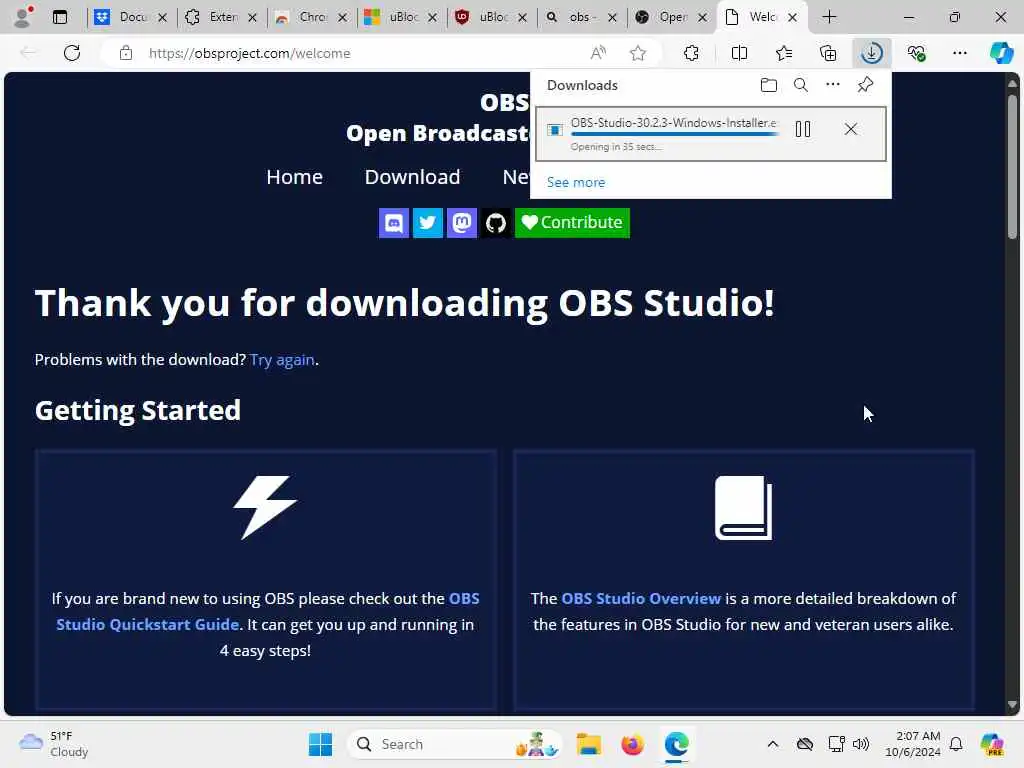Click the lightning bolt quickstart icon
This screenshot has width=1024, height=768.
pyautogui.click(x=265, y=507)
